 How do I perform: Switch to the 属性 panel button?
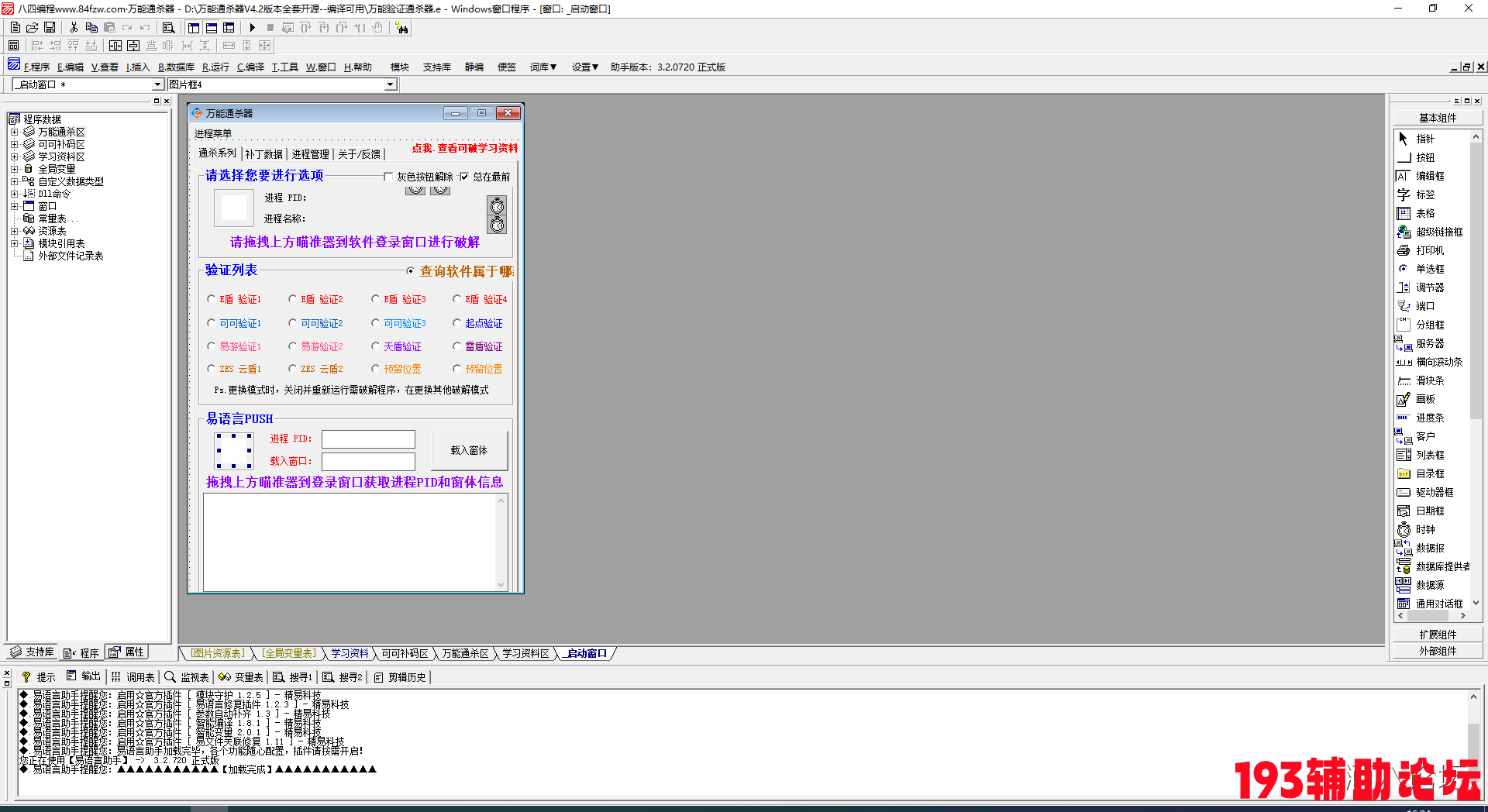(126, 652)
